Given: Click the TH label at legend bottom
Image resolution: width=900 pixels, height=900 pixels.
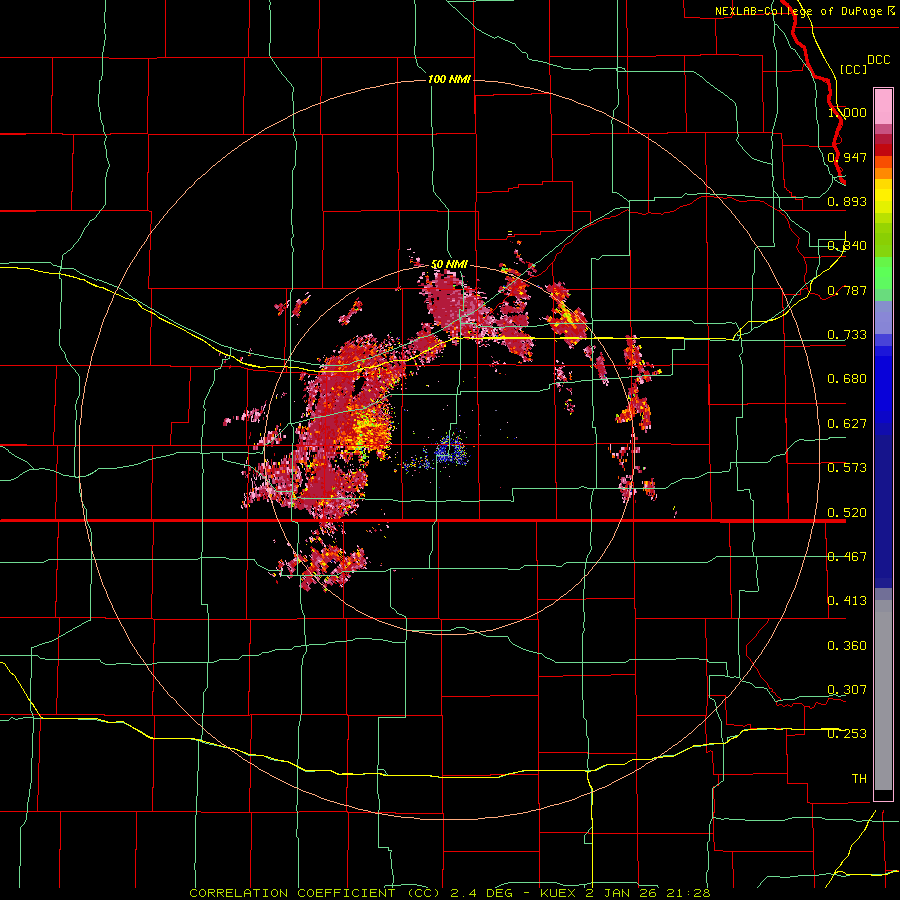Looking at the screenshot, I should click(x=859, y=779).
